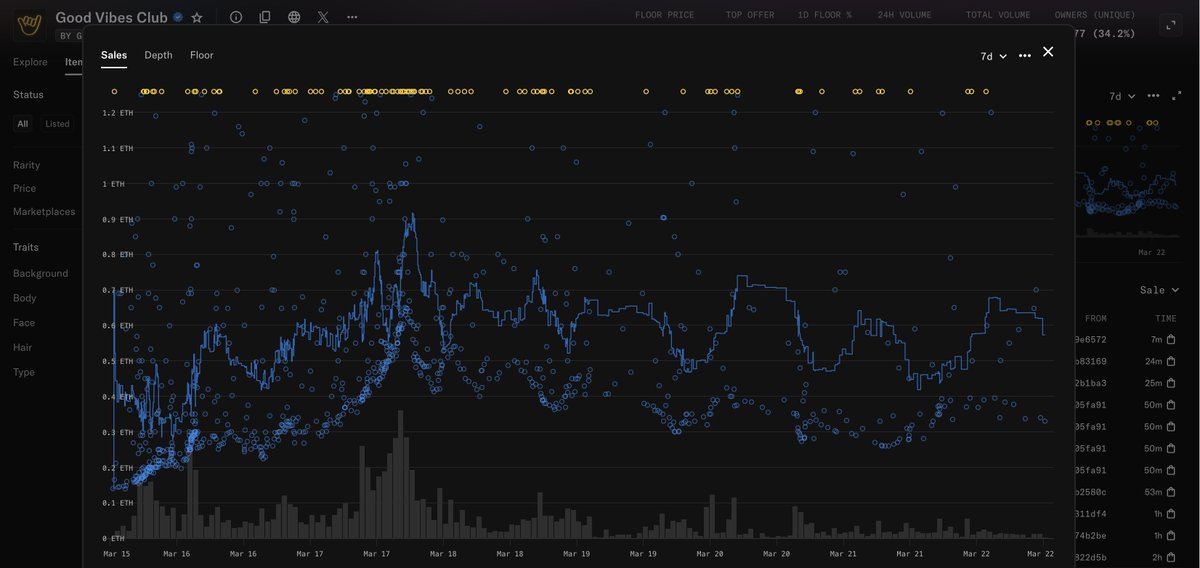Open seller address 311df4
This screenshot has height=568, width=1200.
click(x=1090, y=514)
